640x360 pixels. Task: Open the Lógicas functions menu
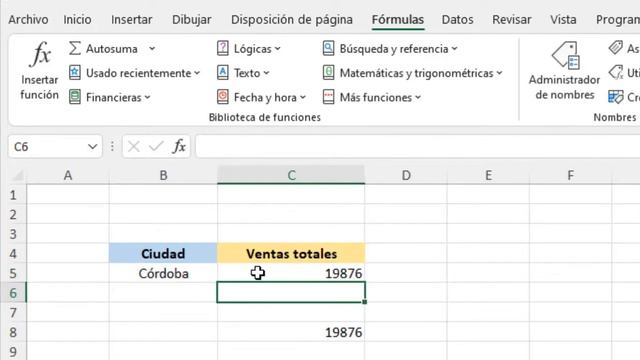249,49
